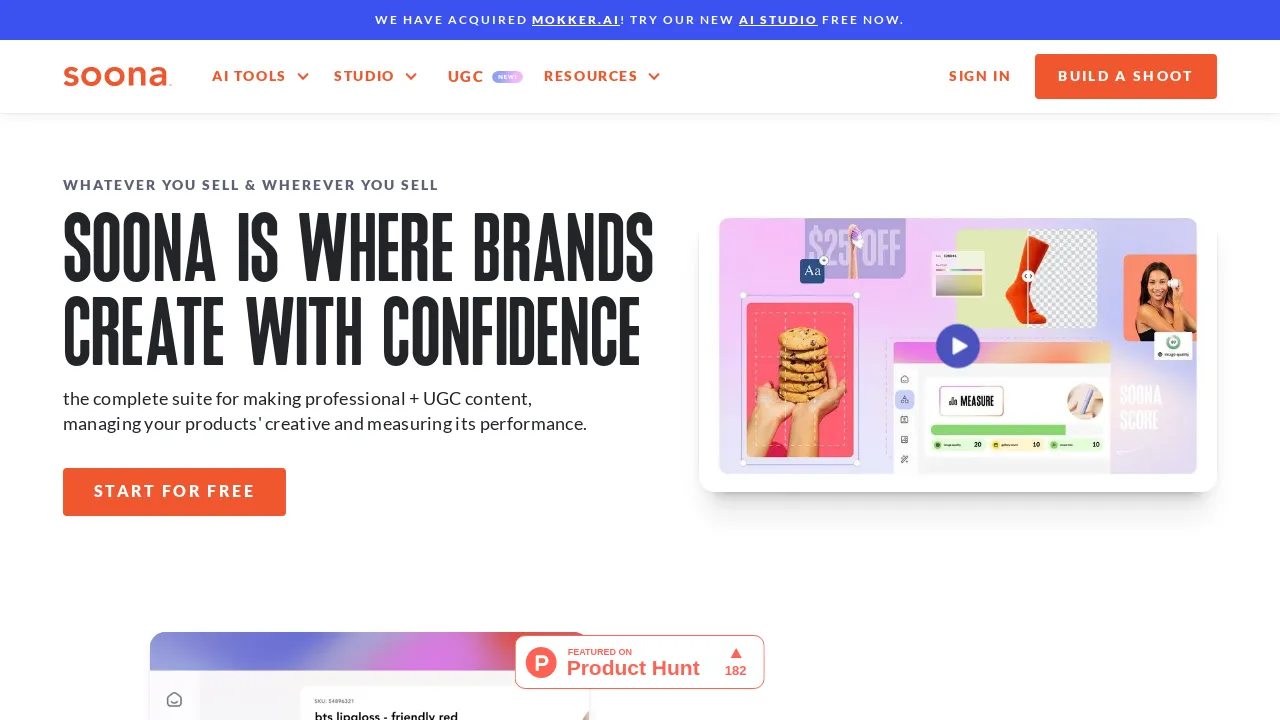Play the hero preview video
This screenshot has width=1280, height=720.
[958, 346]
